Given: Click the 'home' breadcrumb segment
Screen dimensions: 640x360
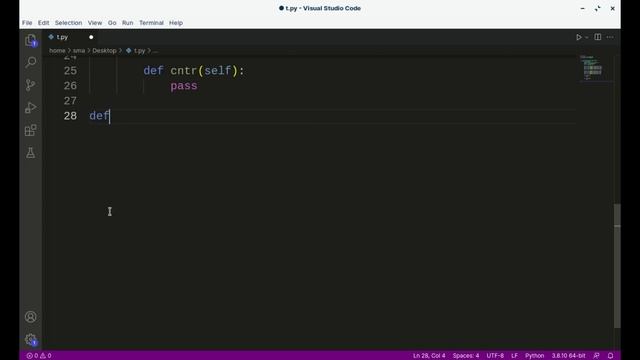Looking at the screenshot, I should click(57, 51).
